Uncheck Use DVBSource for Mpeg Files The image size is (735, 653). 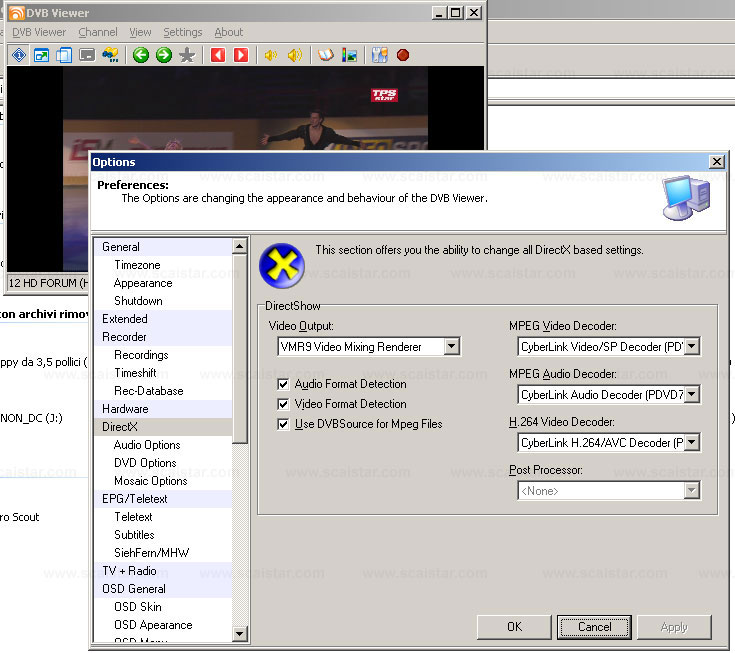283,424
